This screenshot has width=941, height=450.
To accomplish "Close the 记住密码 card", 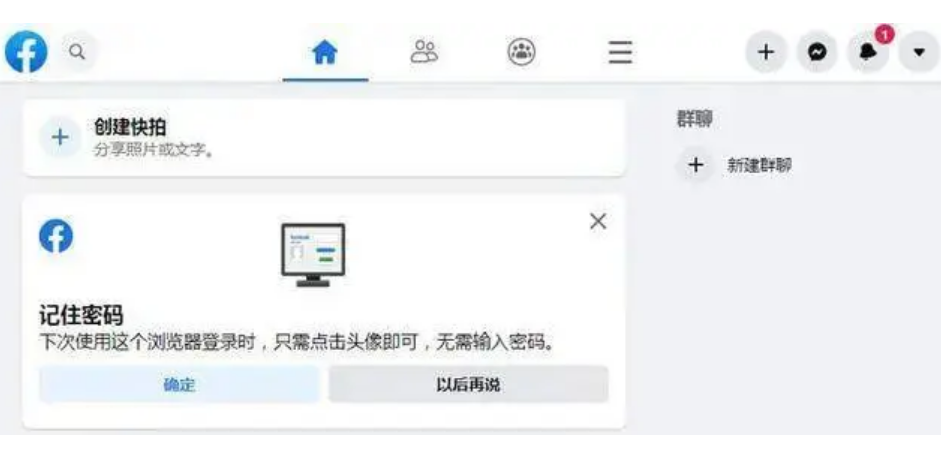I will (x=598, y=221).
